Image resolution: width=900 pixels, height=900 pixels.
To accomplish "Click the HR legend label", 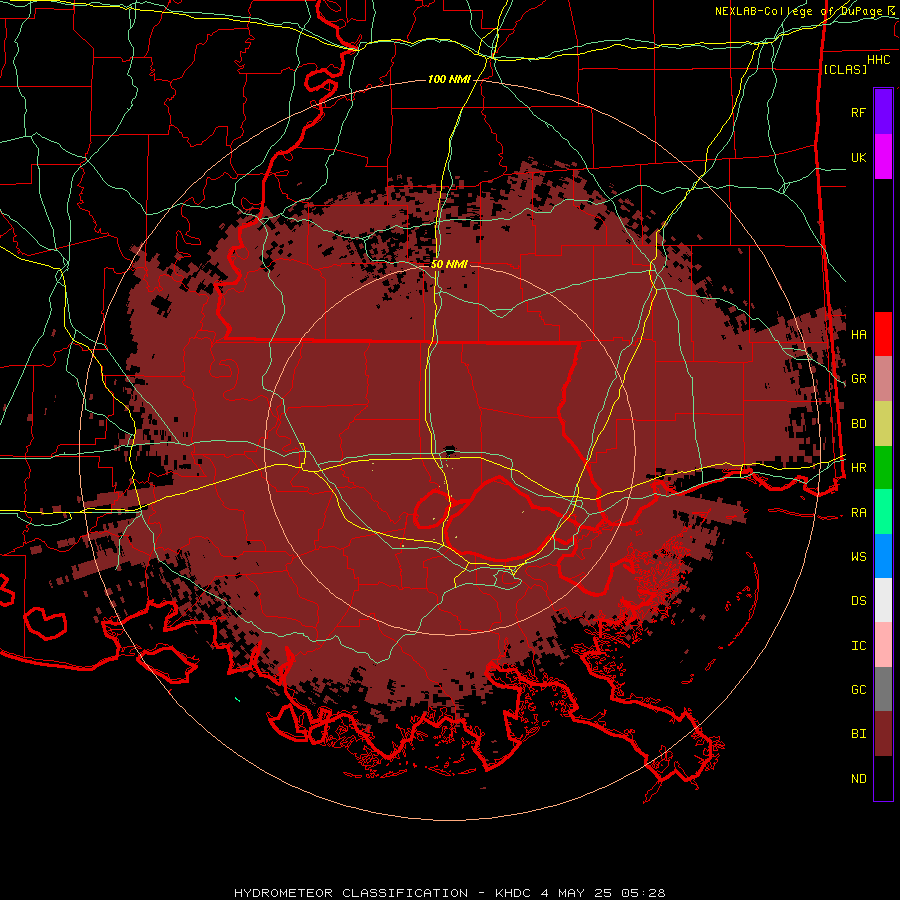I will pos(859,468).
